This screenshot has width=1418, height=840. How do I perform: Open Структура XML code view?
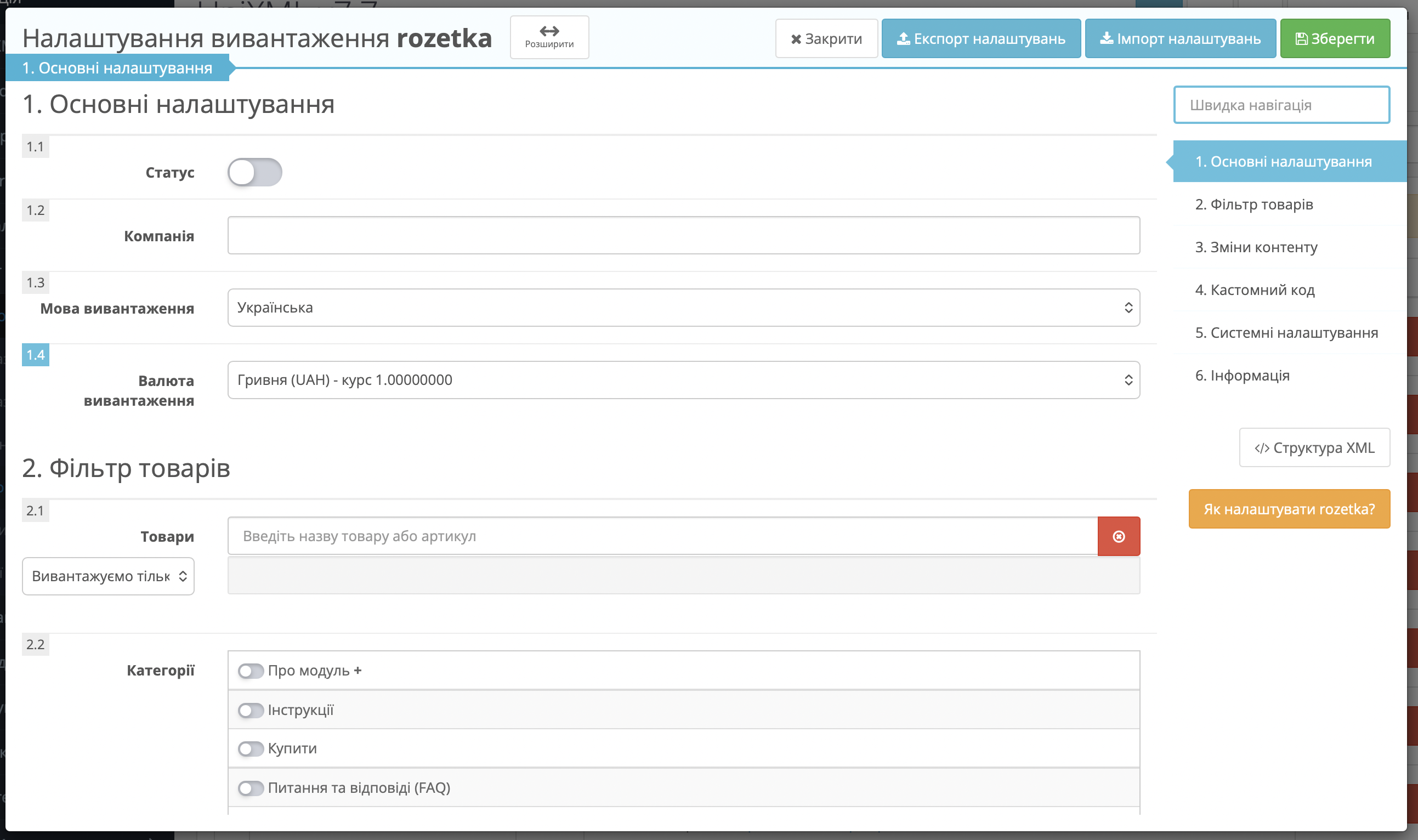click(1314, 448)
